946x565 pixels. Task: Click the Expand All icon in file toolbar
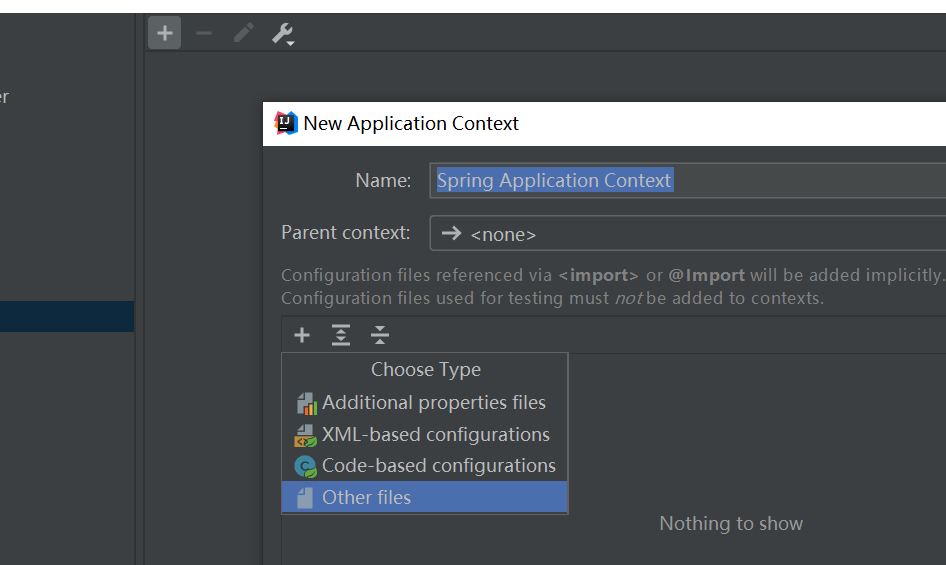coord(341,335)
